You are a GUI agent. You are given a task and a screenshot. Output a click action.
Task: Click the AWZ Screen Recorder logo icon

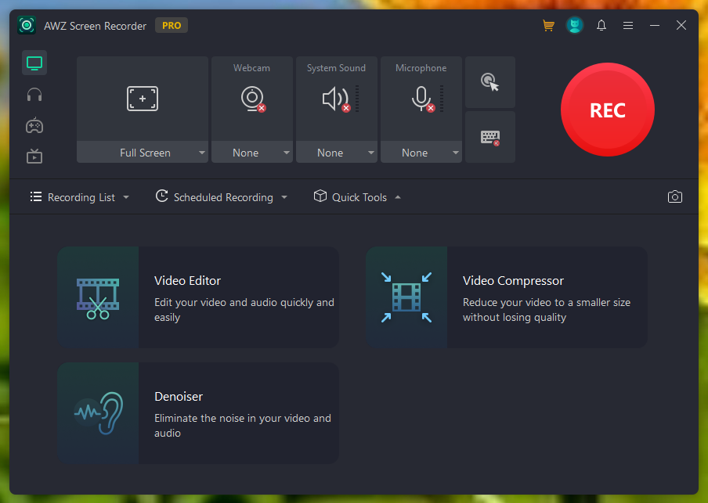(27, 25)
